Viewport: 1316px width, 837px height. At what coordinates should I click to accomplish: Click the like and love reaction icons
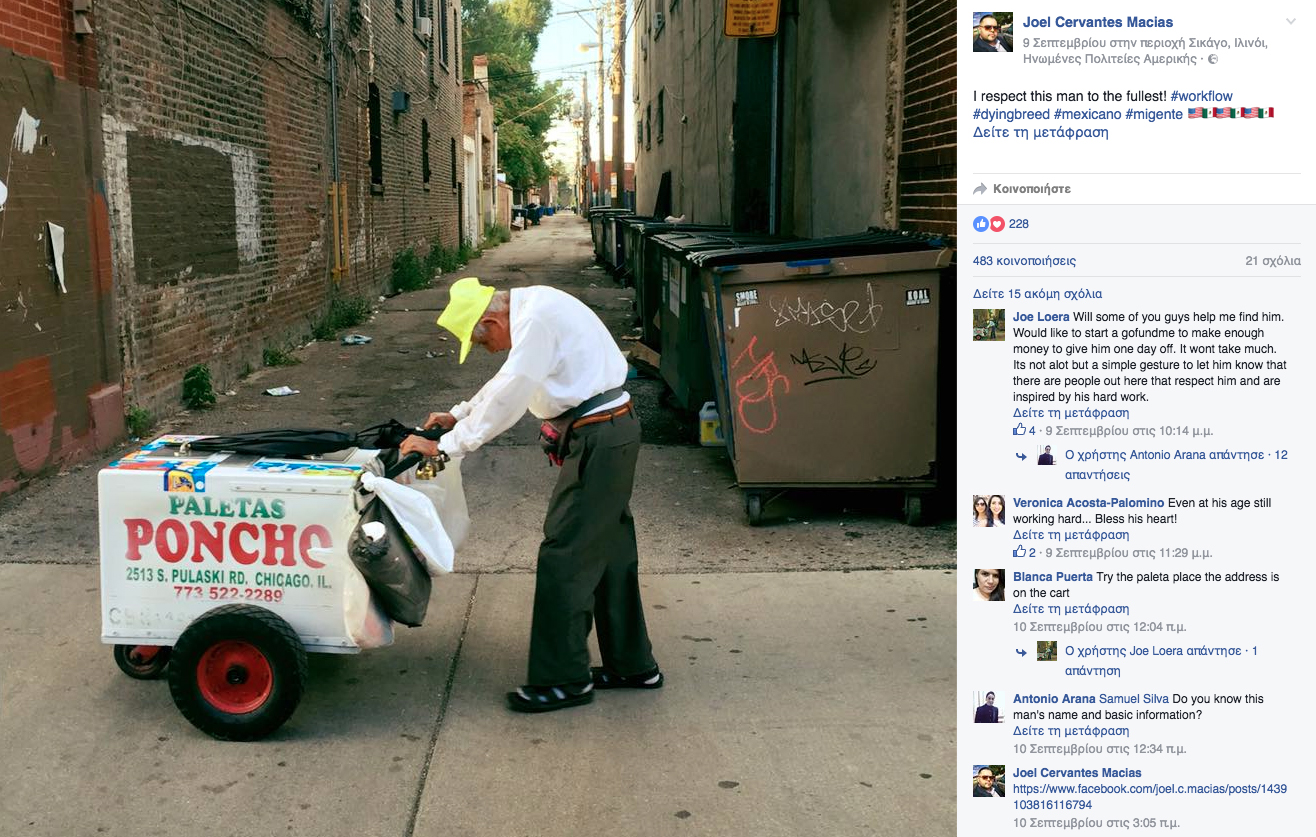pos(989,224)
